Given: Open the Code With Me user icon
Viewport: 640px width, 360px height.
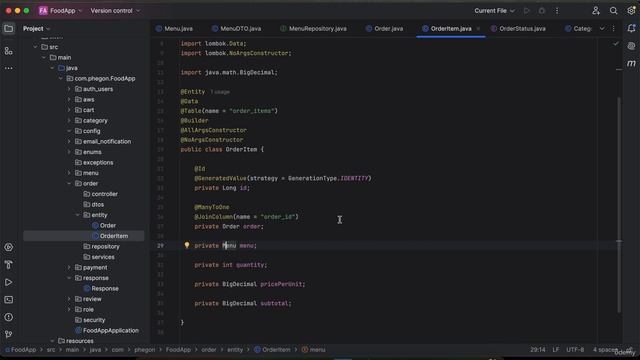Looking at the screenshot, I should [596, 11].
